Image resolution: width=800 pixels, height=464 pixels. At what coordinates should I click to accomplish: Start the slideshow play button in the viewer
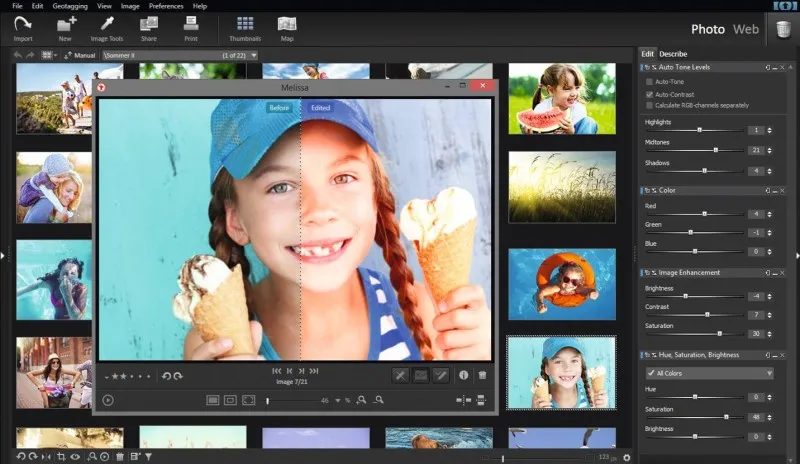(108, 400)
